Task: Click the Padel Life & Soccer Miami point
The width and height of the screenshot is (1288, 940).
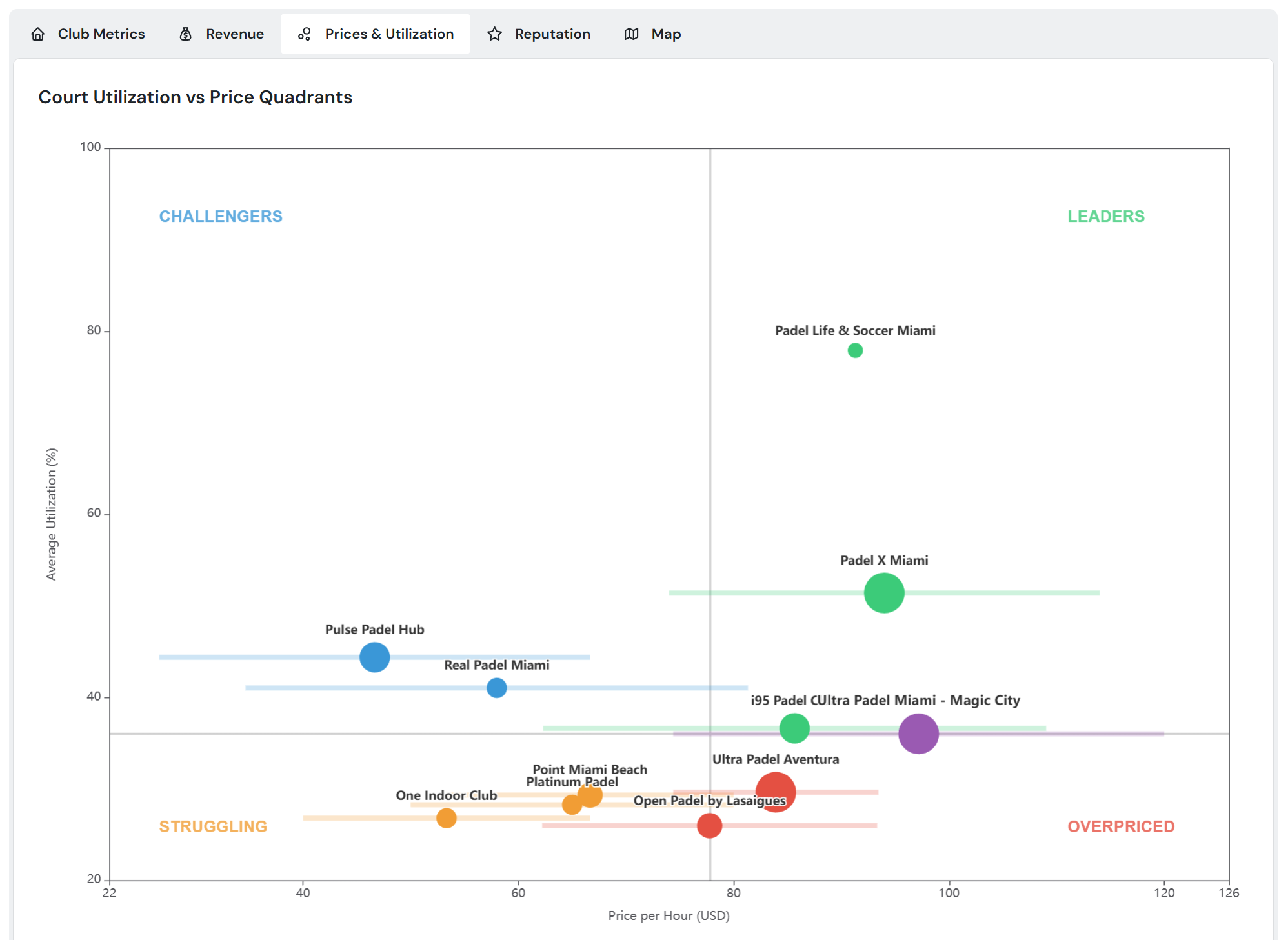Action: [855, 350]
